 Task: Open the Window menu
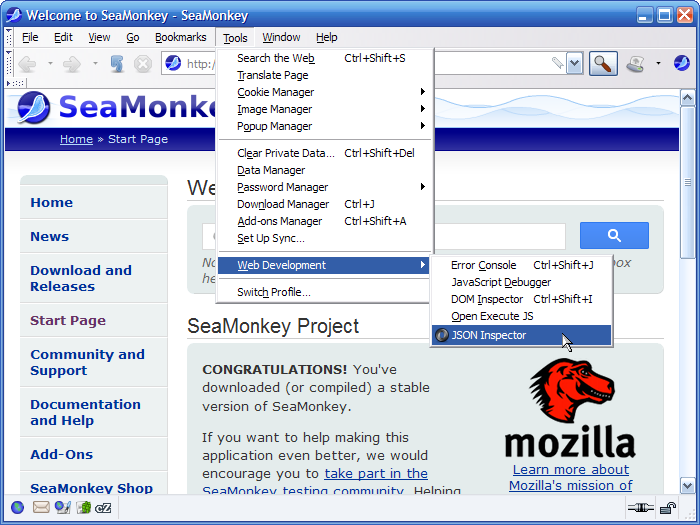(x=281, y=38)
